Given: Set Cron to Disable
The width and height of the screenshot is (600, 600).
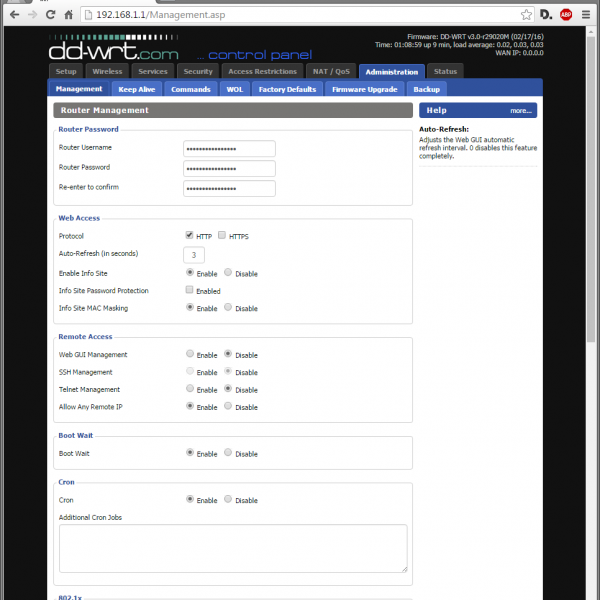Looking at the screenshot, I should click(228, 499).
